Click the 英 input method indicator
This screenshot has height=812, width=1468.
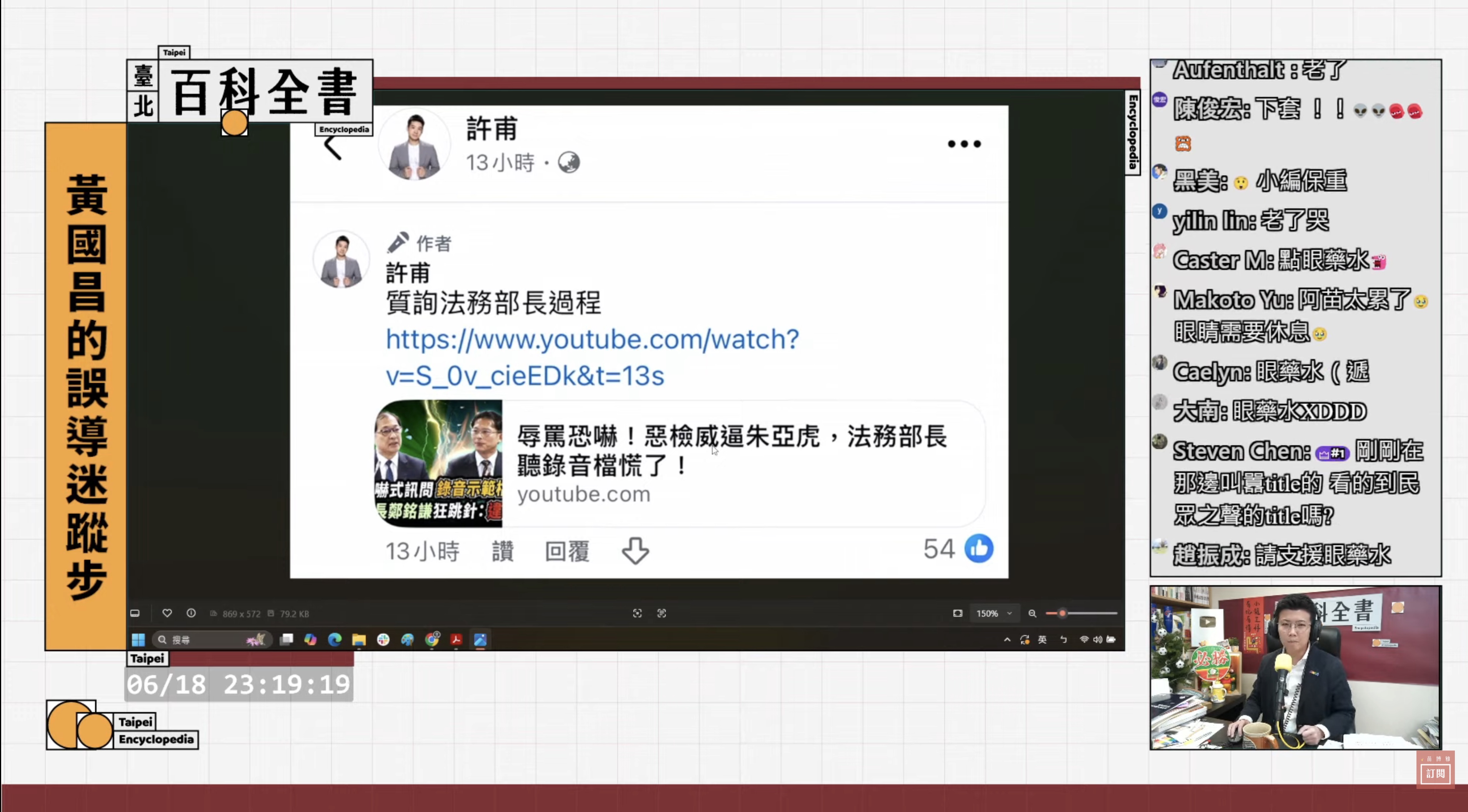click(1042, 639)
